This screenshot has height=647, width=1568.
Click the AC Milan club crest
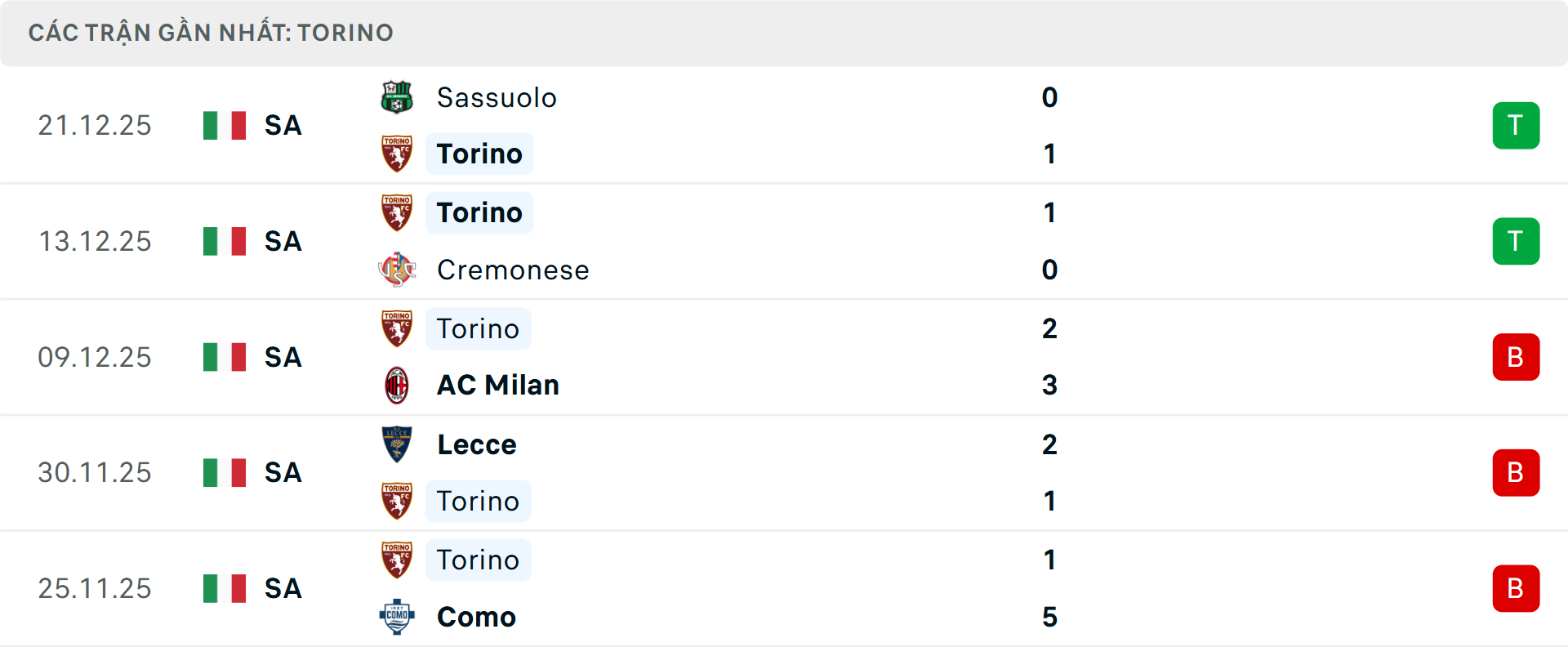point(397,386)
